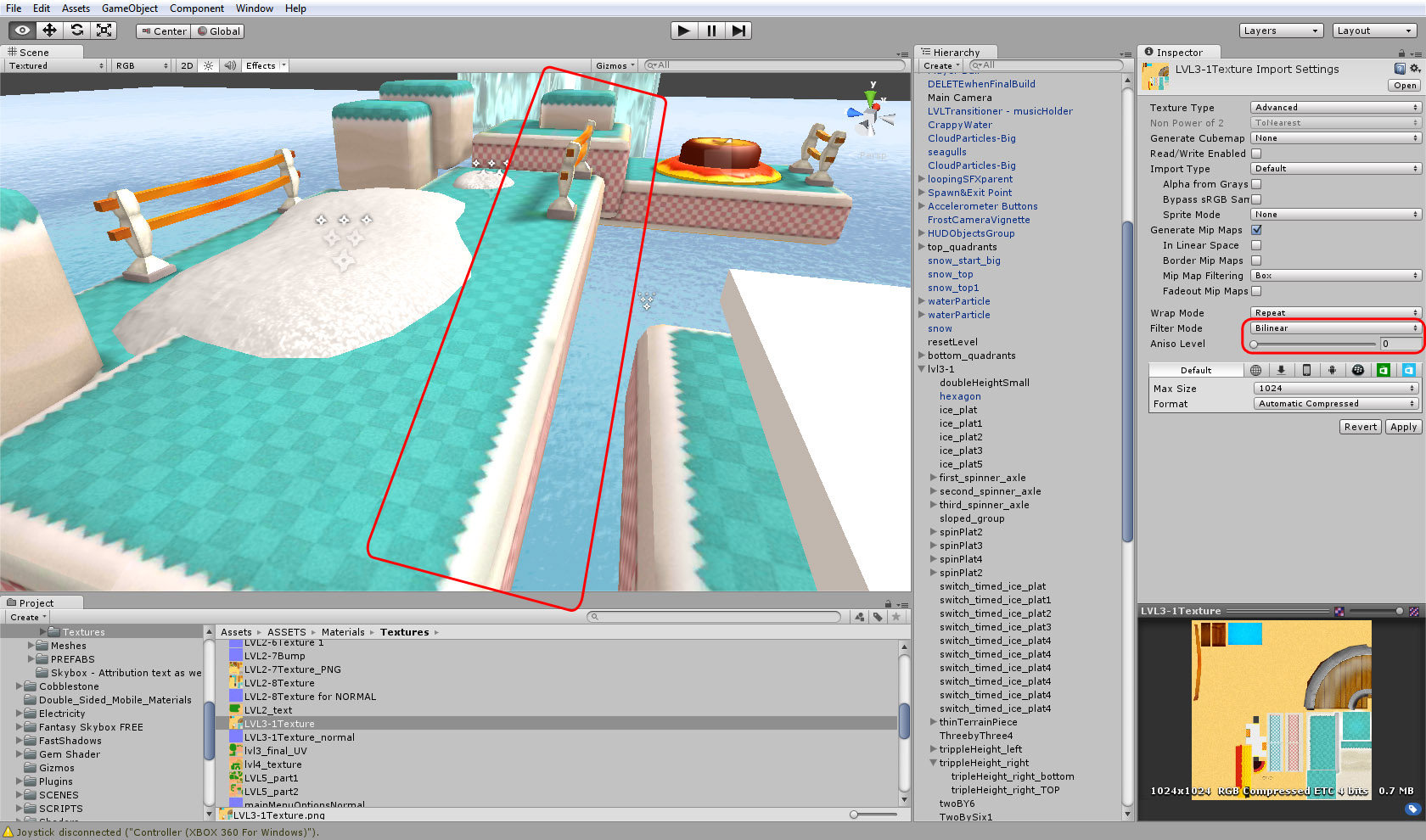Open the Layers dropdown
The image size is (1426, 840).
(x=1281, y=31)
